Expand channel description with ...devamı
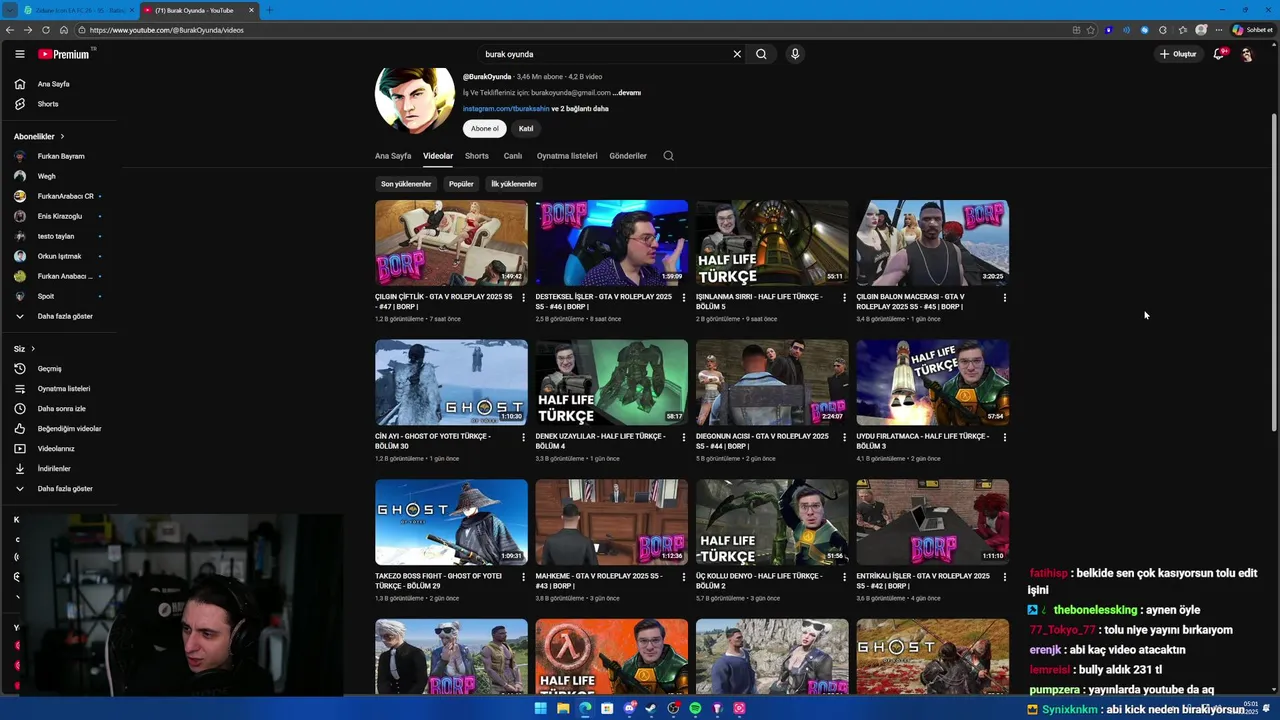 point(627,92)
